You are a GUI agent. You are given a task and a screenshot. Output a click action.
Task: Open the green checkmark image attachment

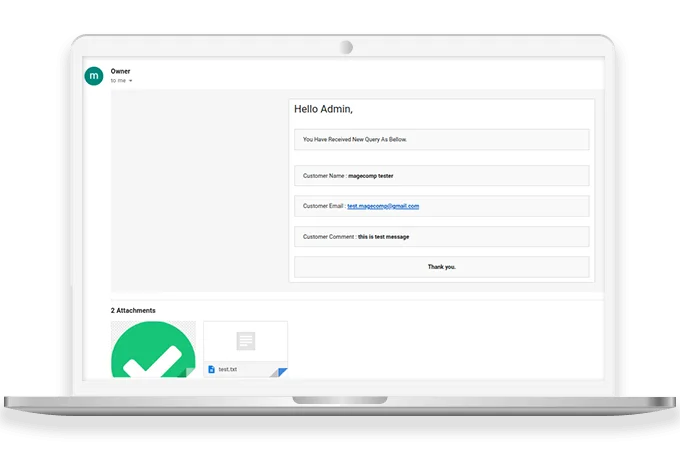point(153,350)
